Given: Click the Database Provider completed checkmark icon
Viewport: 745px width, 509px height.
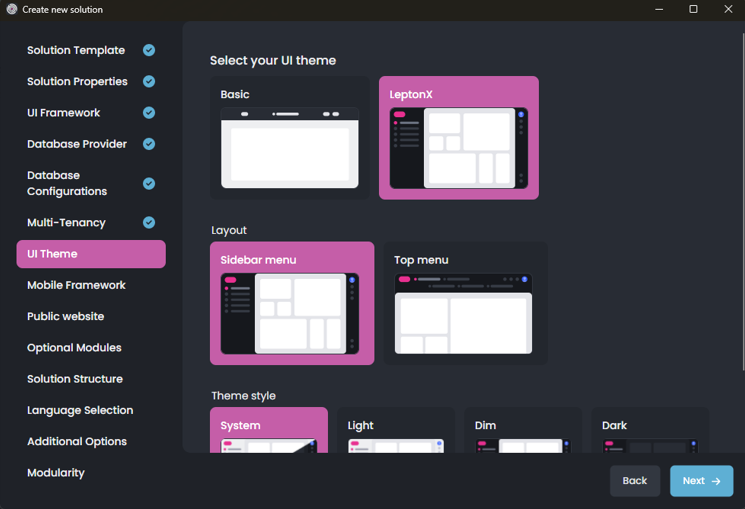Looking at the screenshot, I should pyautogui.click(x=149, y=144).
